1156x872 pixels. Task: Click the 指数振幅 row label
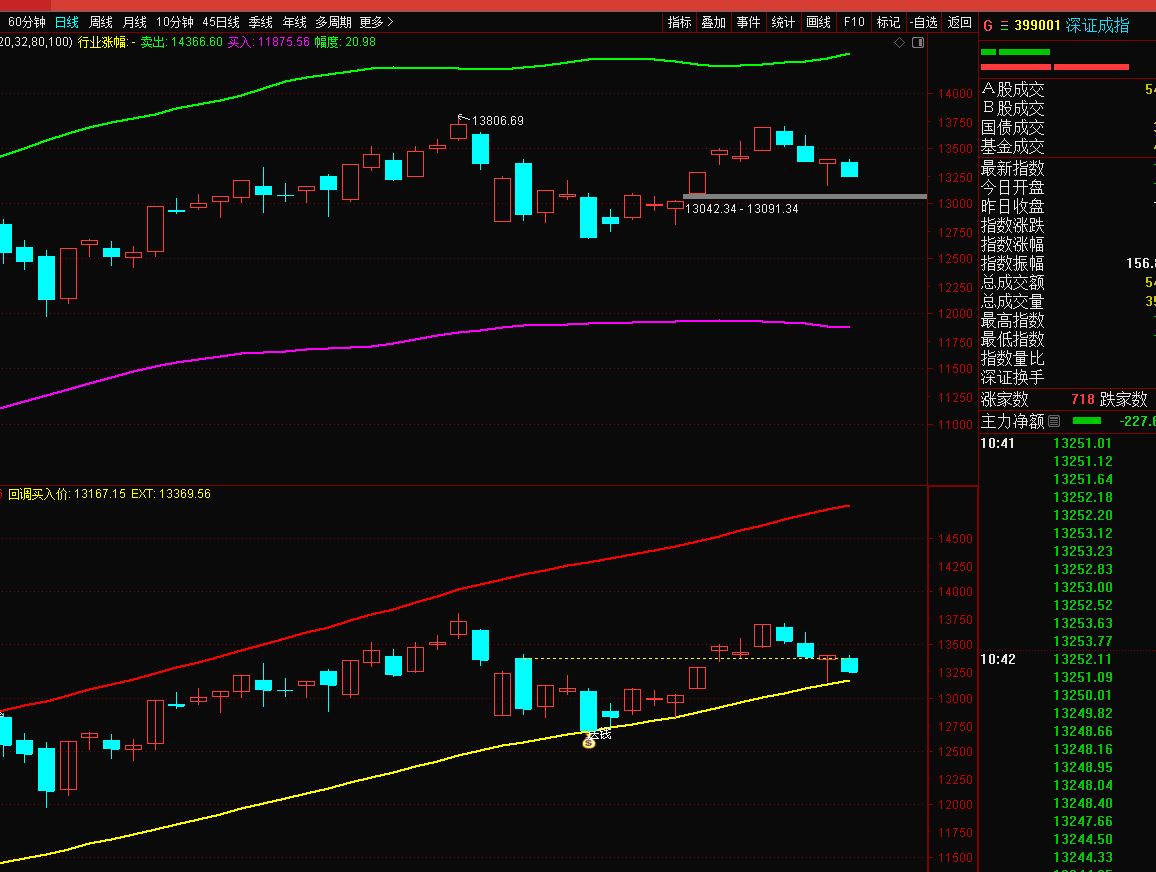[1012, 263]
